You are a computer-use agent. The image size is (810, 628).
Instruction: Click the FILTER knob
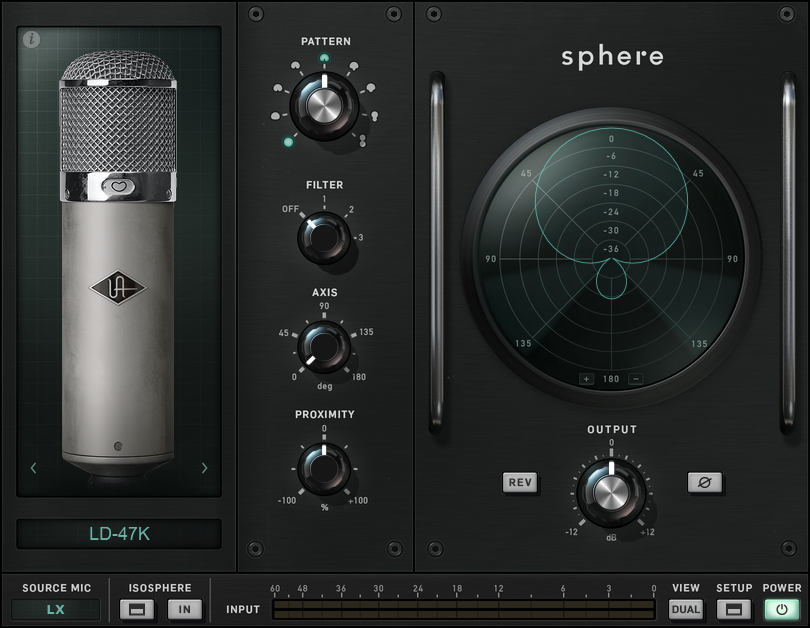(x=324, y=238)
